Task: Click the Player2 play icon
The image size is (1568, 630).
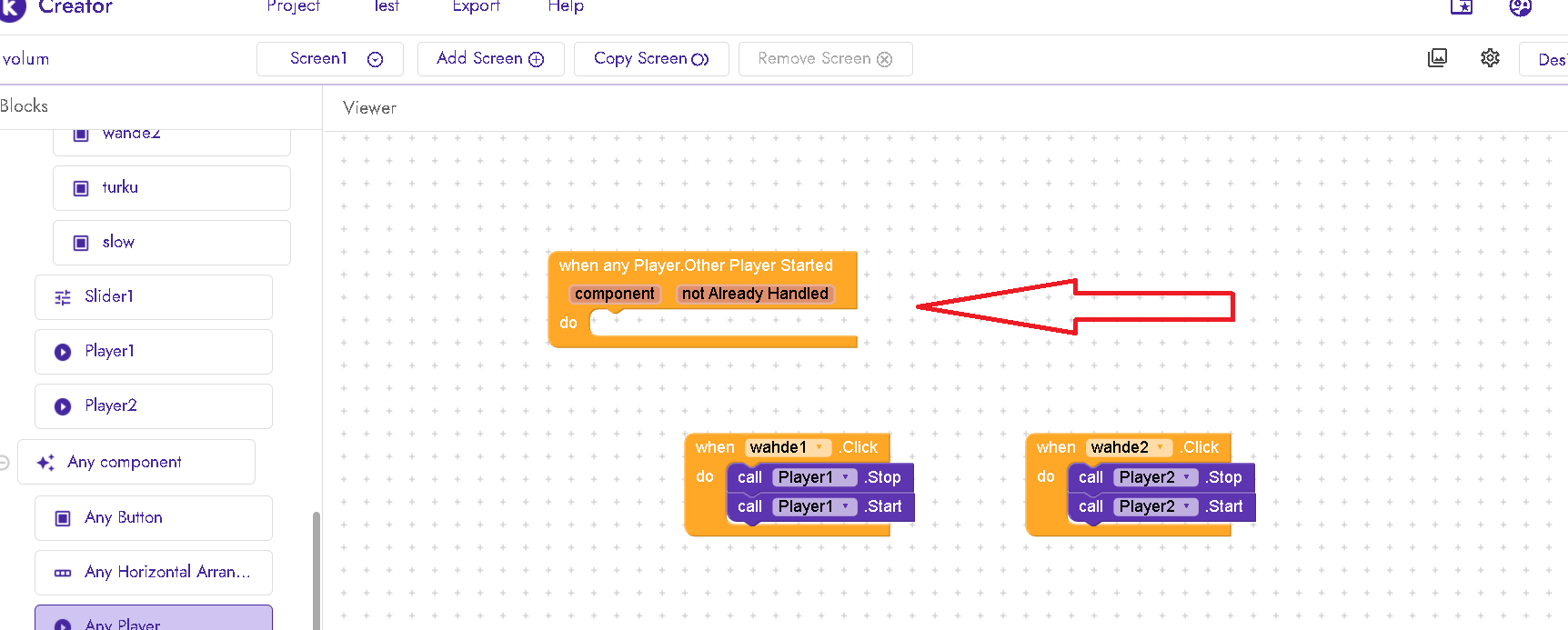Action: coord(63,406)
